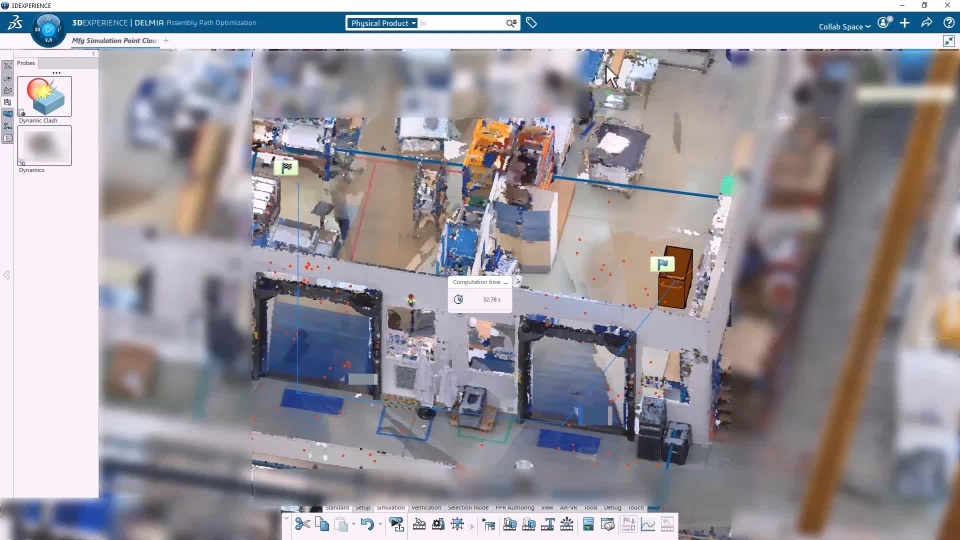
Task: Click the Paste icon in toolbar
Action: tap(342, 524)
